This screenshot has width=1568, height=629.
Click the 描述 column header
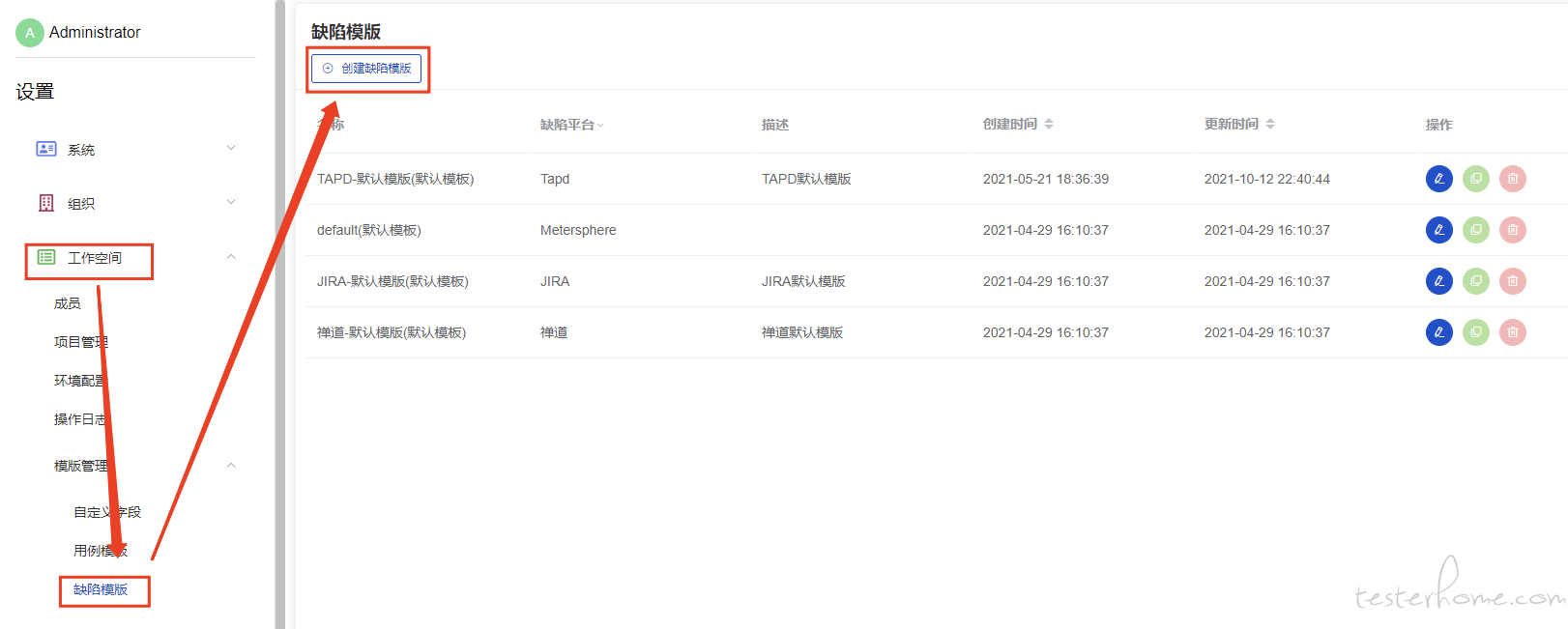click(x=775, y=125)
